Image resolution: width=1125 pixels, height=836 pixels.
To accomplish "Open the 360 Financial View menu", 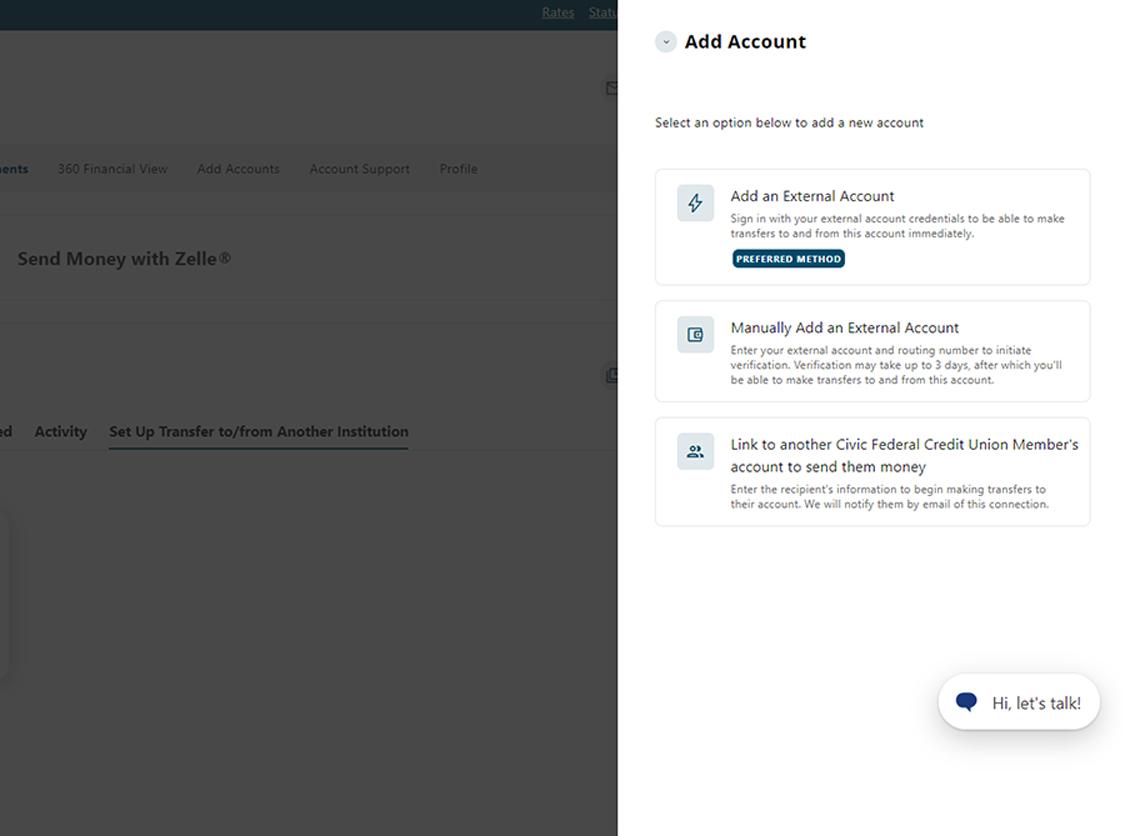I will tap(112, 169).
